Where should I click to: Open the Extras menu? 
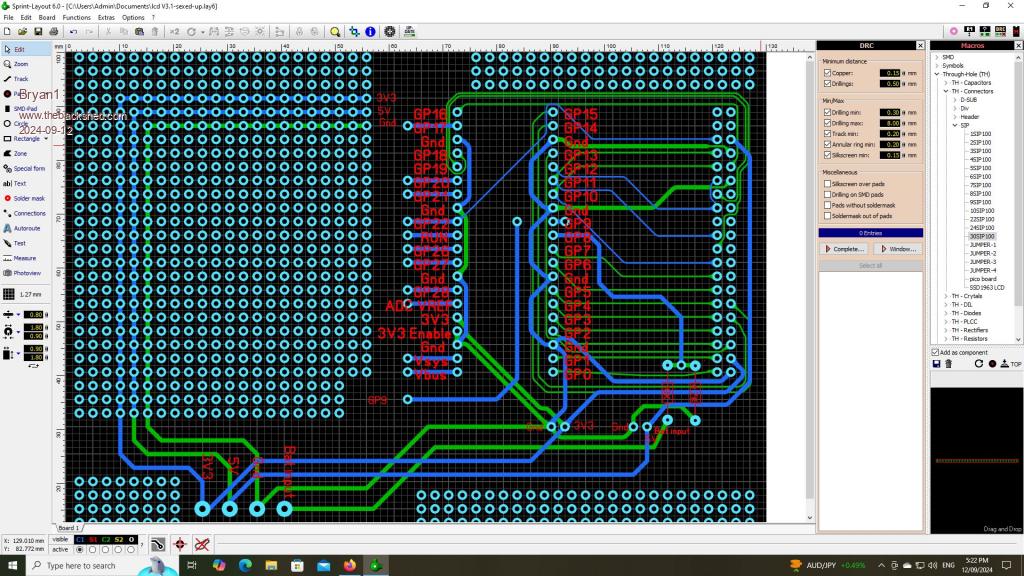tap(106, 18)
